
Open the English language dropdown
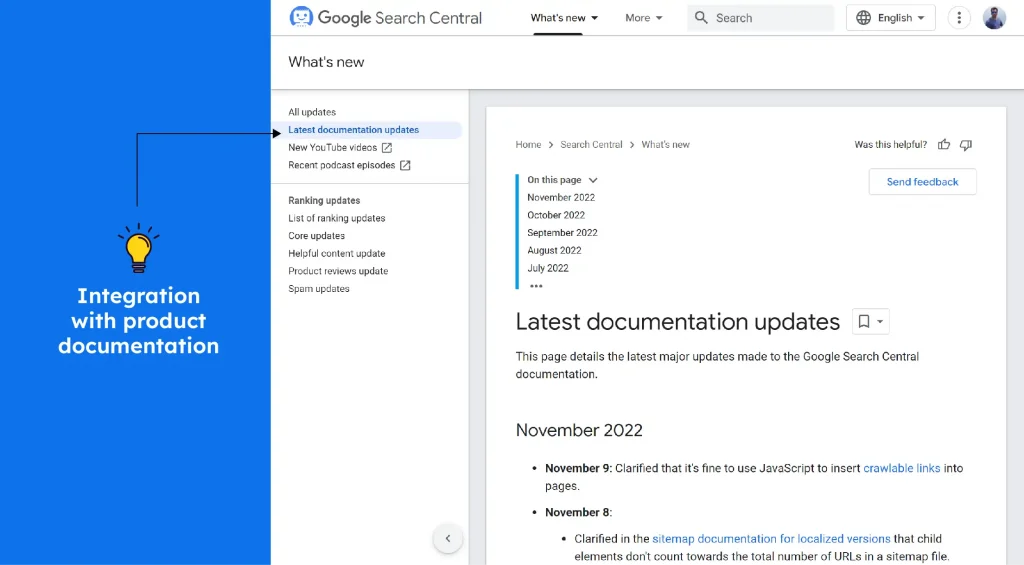pyautogui.click(x=891, y=18)
